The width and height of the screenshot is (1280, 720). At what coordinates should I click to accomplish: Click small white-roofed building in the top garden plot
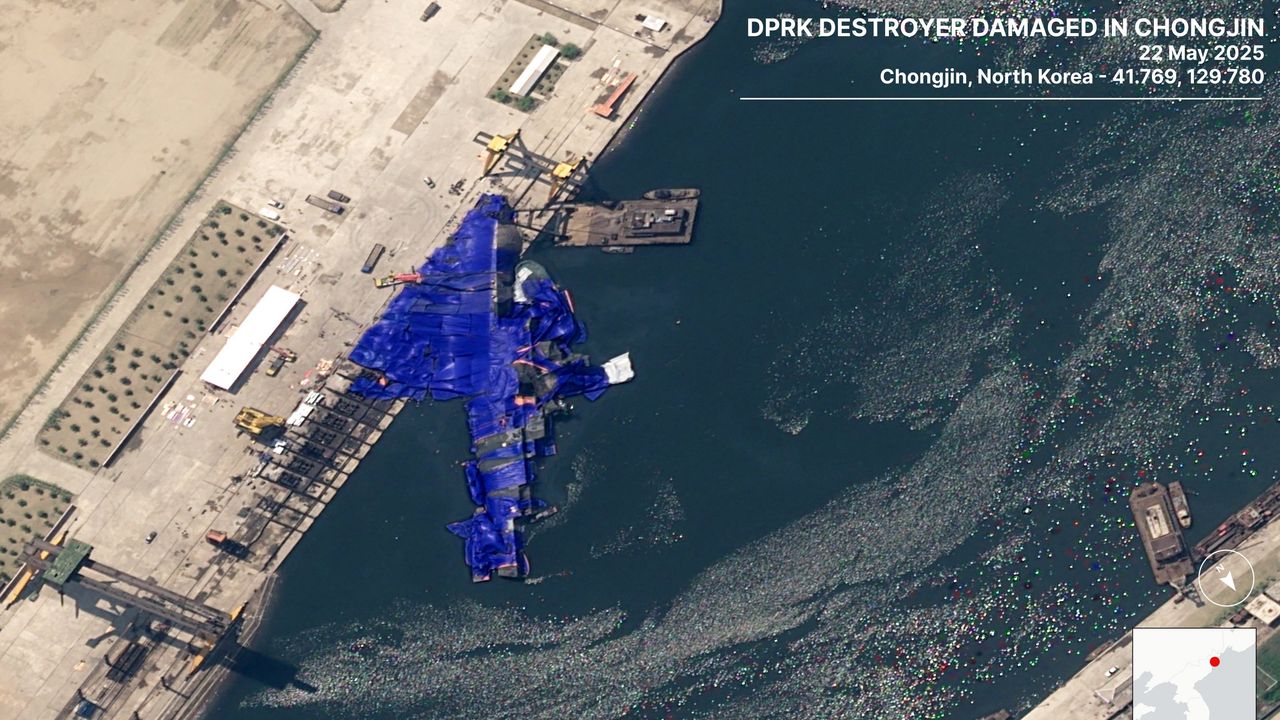click(534, 70)
